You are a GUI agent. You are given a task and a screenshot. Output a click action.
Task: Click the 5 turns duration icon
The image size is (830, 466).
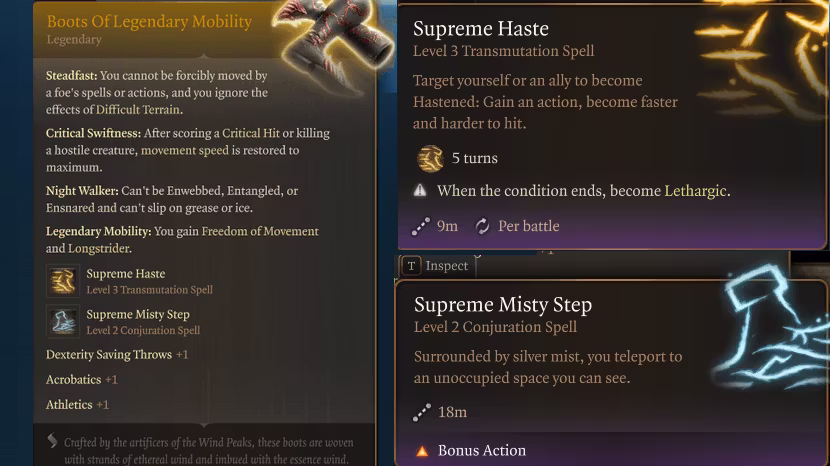click(431, 158)
